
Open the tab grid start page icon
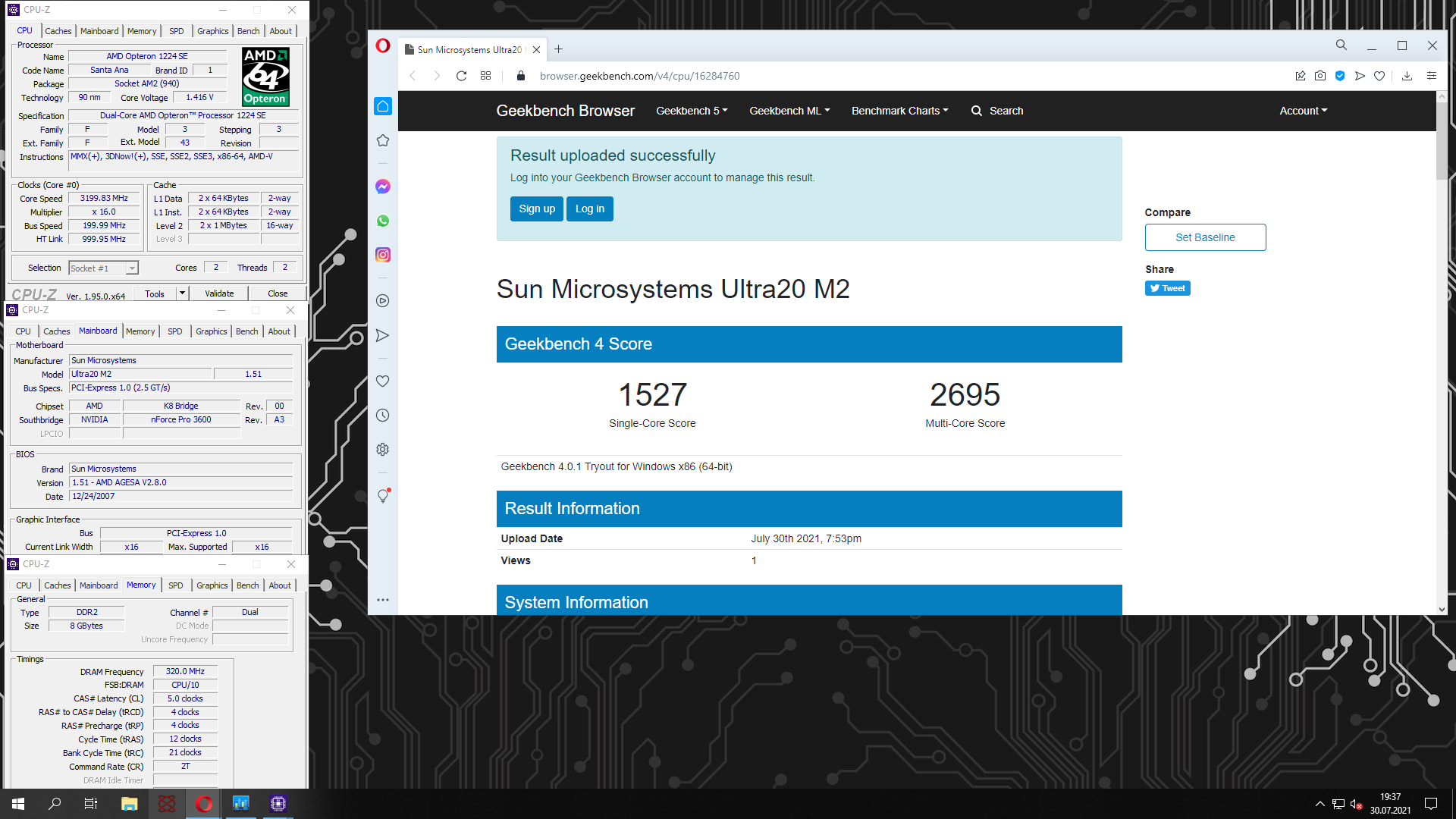pos(485,76)
